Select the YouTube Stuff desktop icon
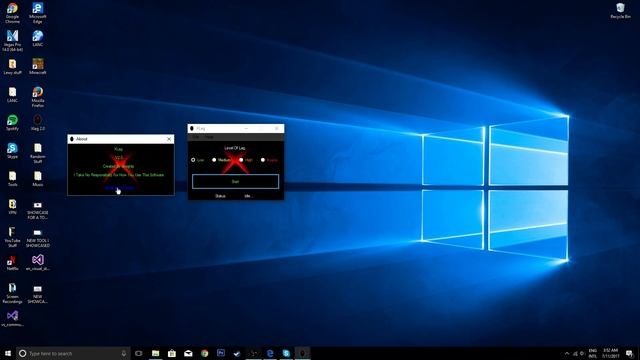This screenshot has width=640, height=360. pos(12,237)
